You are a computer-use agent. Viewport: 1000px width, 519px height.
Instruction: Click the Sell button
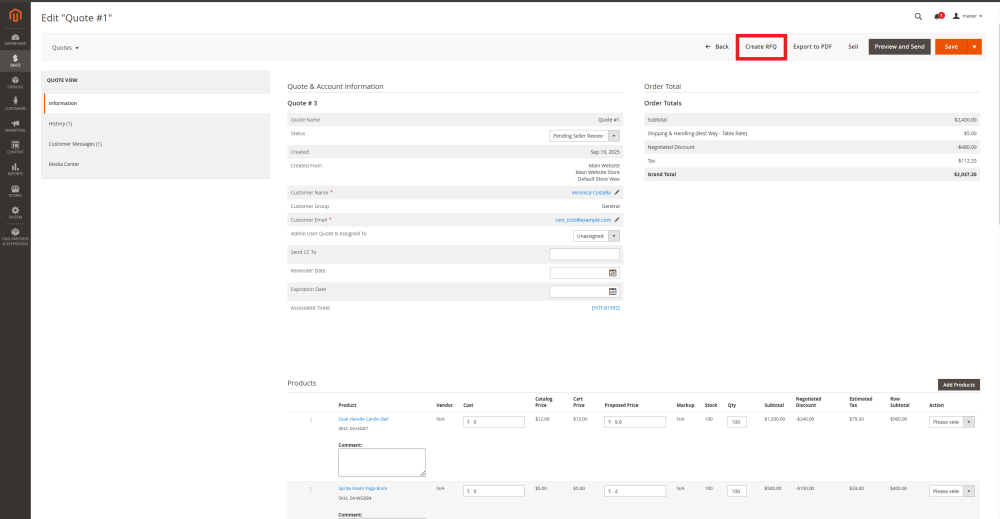(x=853, y=47)
